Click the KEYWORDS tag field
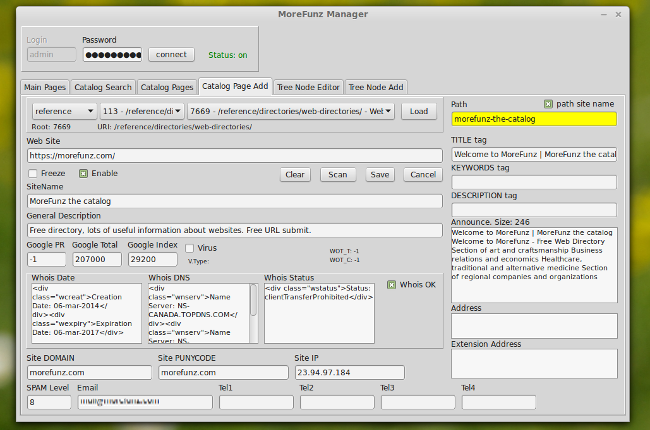The height and width of the screenshot is (430, 650). click(x=534, y=182)
